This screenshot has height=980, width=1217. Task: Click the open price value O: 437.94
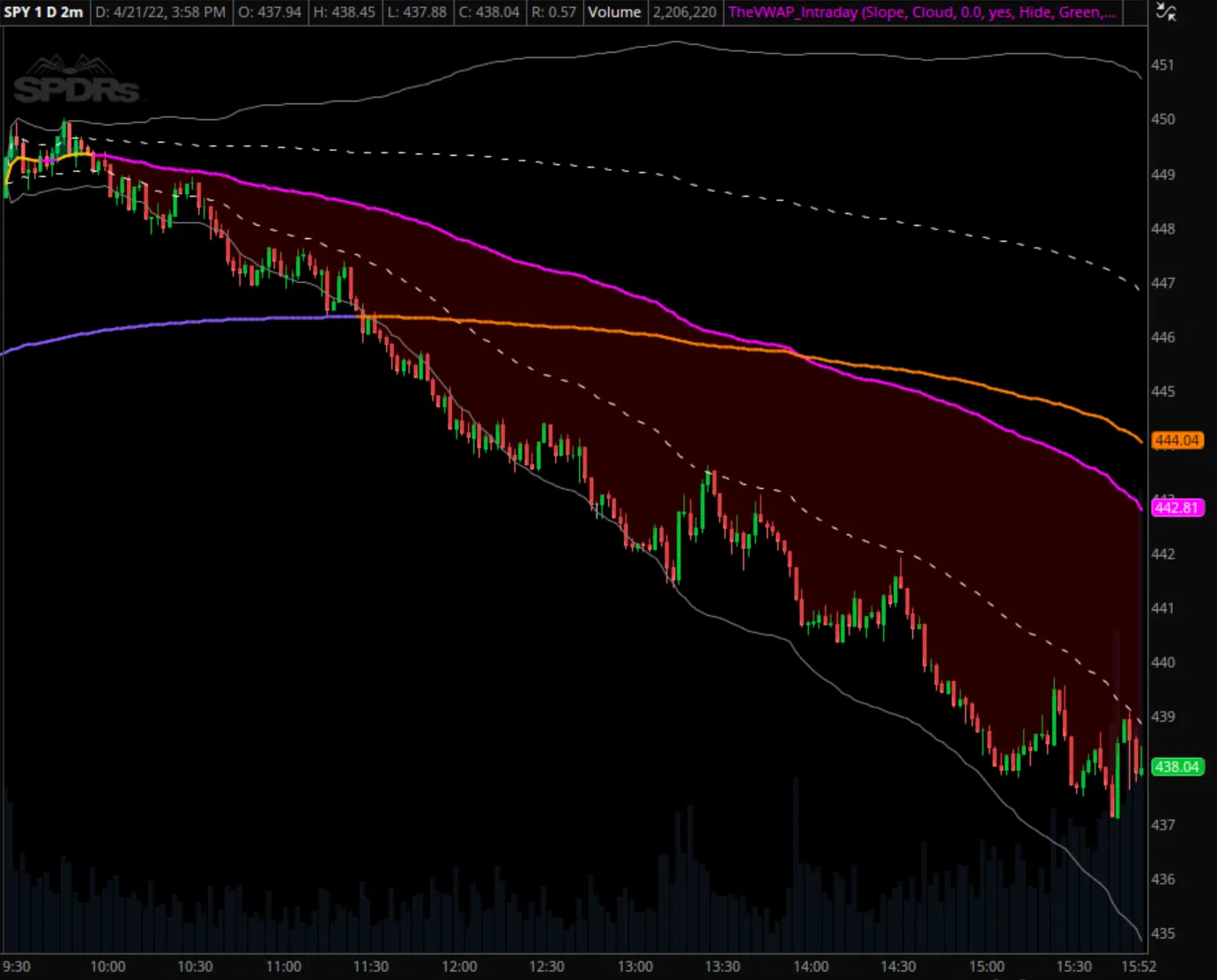(x=270, y=12)
